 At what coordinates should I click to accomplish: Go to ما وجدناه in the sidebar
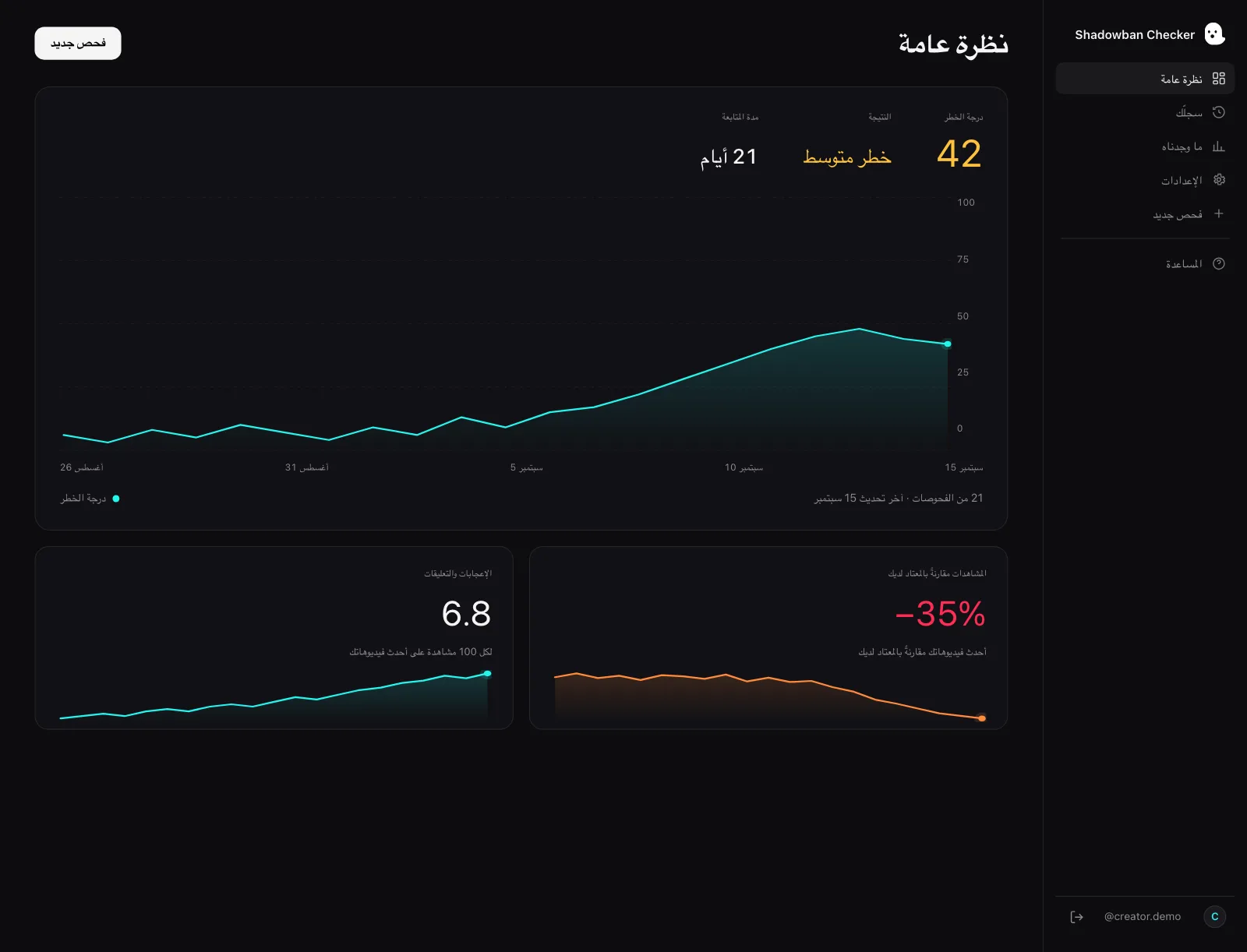tap(1145, 146)
